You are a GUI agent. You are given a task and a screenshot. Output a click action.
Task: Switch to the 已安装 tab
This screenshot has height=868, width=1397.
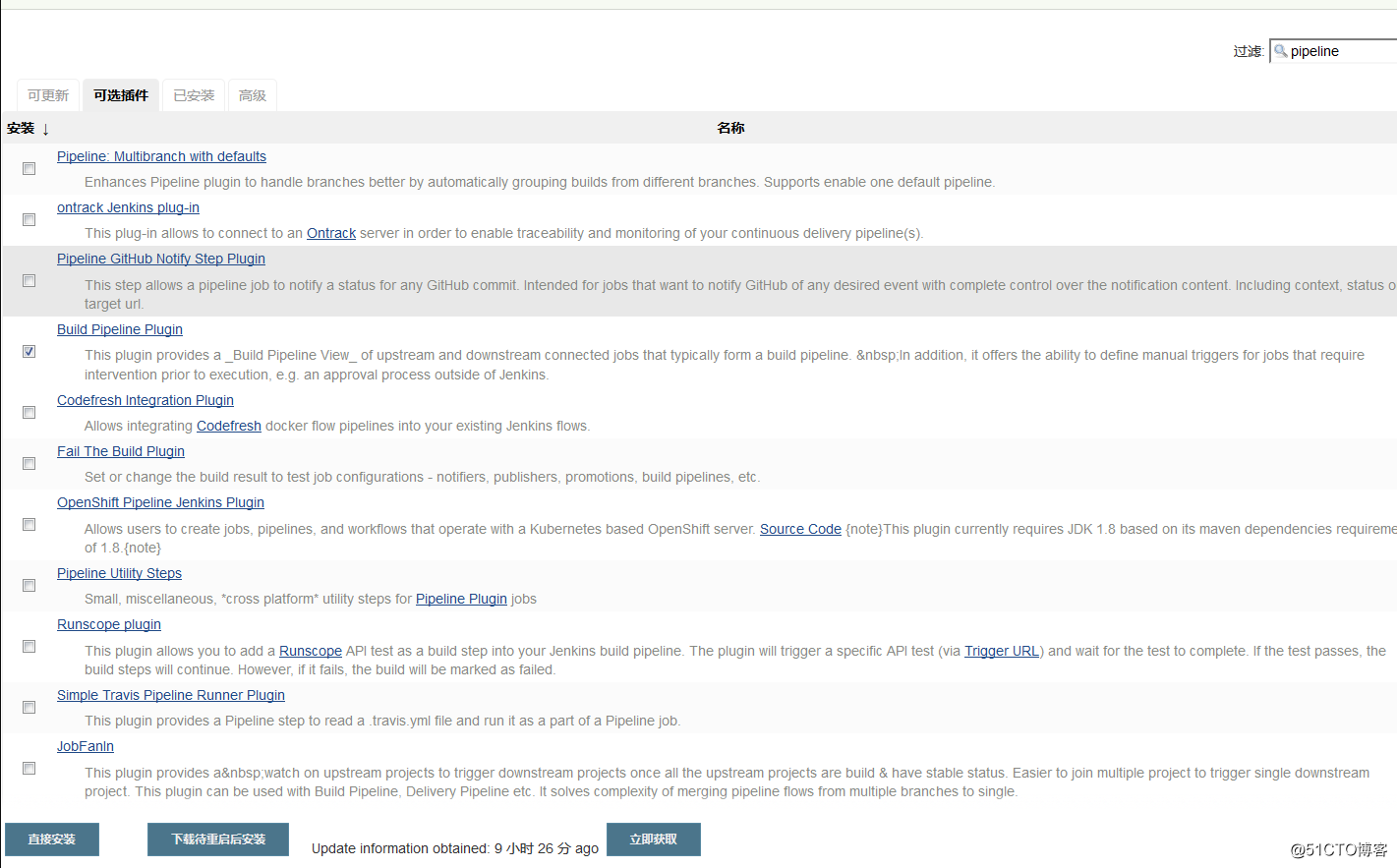[x=194, y=95]
